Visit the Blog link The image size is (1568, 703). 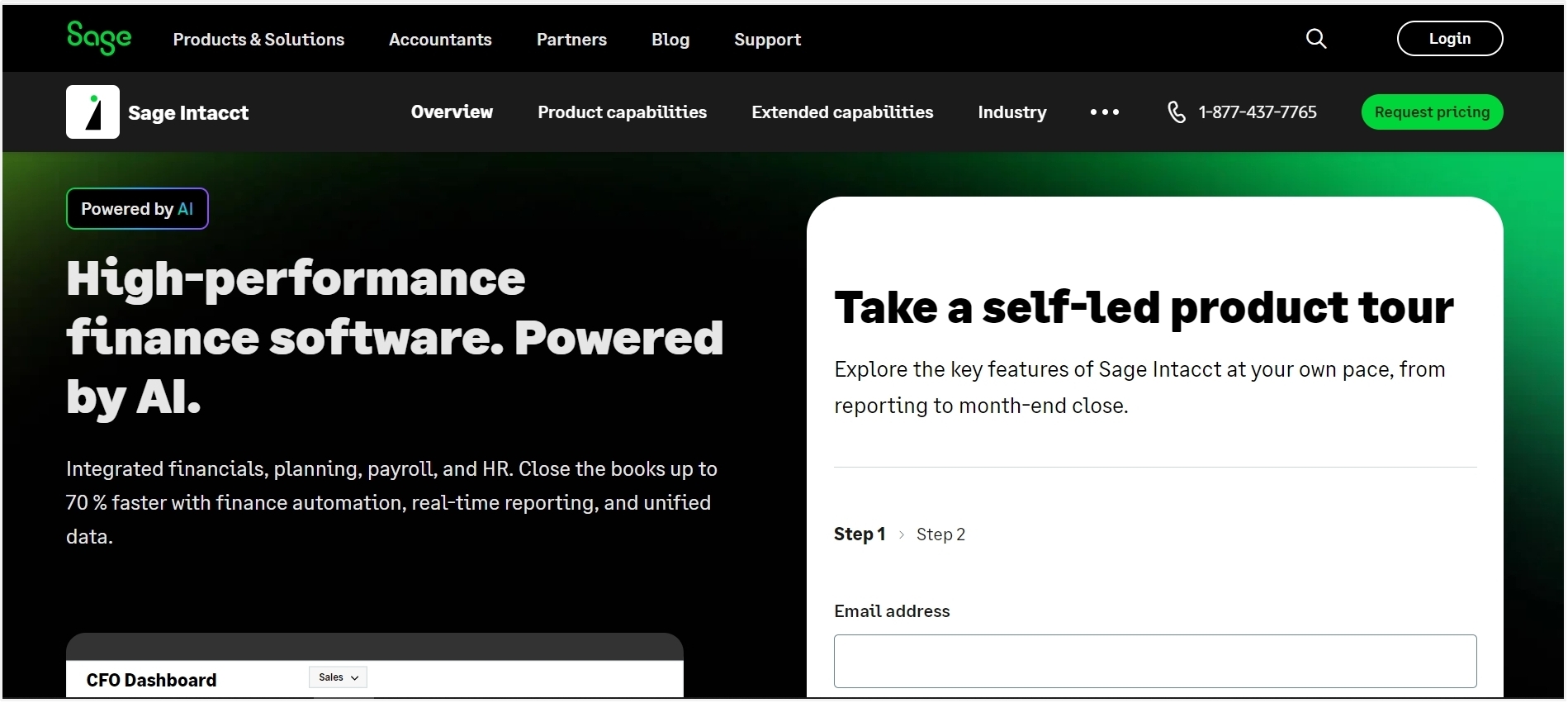tap(670, 40)
